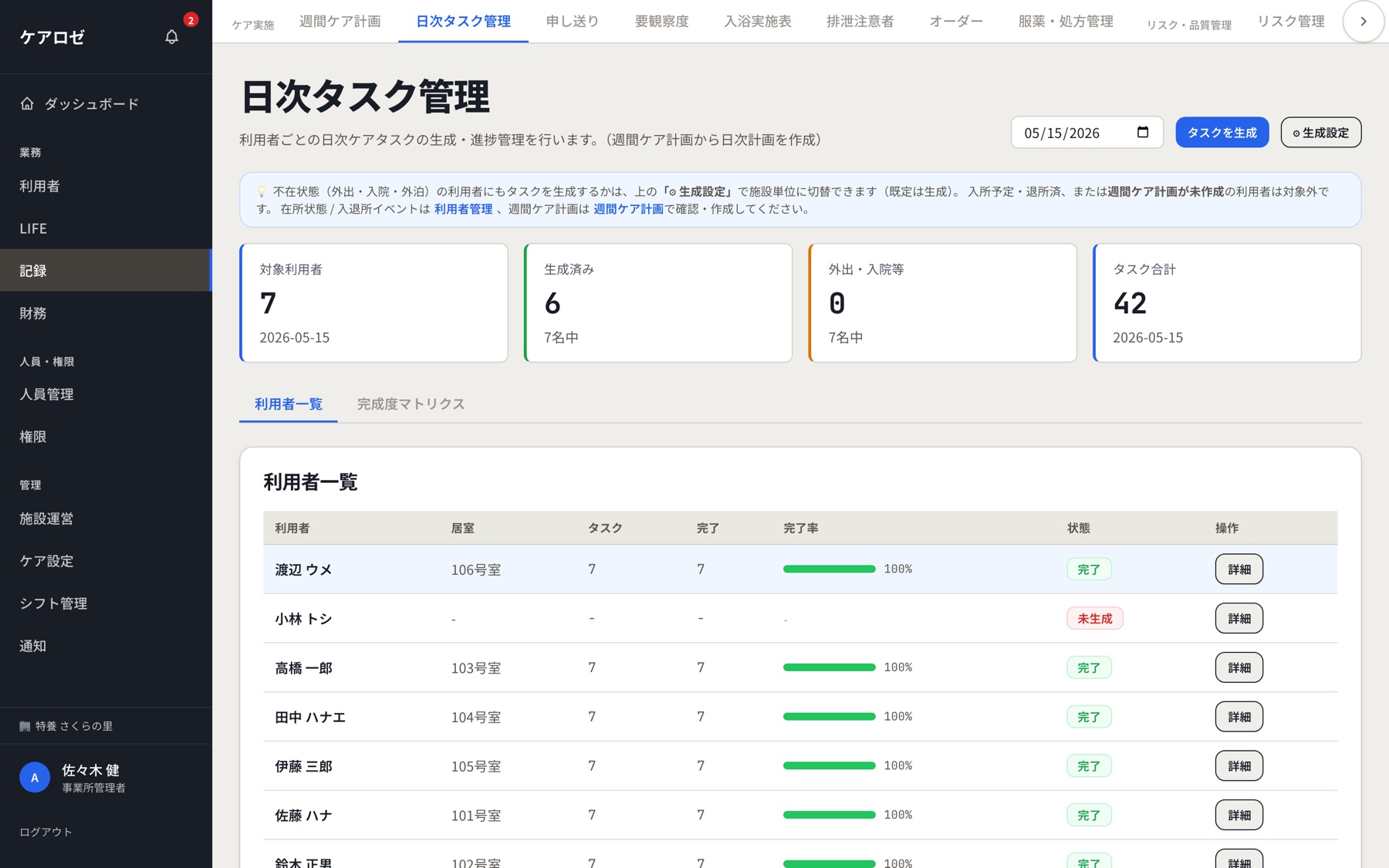The width and height of the screenshot is (1389, 868).
Task: Open 詳細 for 佐藤 ハナ
Action: pos(1239,815)
